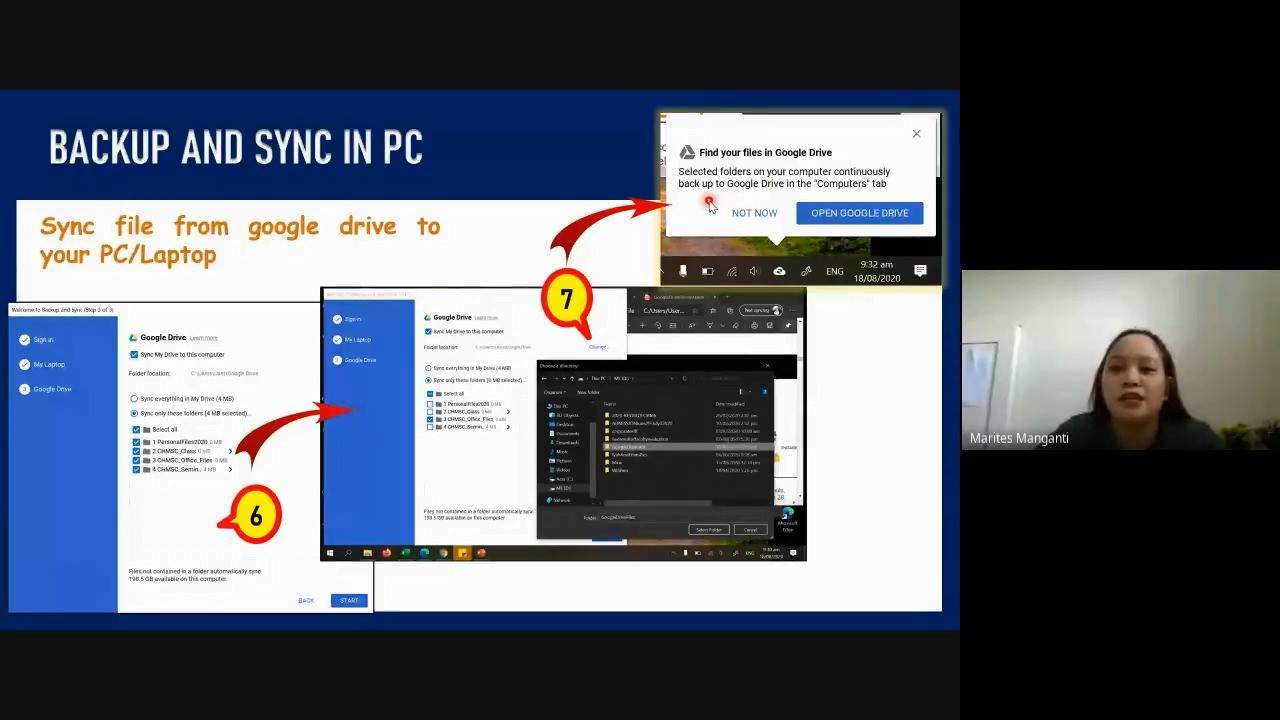Launch Firefox from the taskbar
Image resolution: width=1280 pixels, height=720 pixels.
click(x=386, y=553)
